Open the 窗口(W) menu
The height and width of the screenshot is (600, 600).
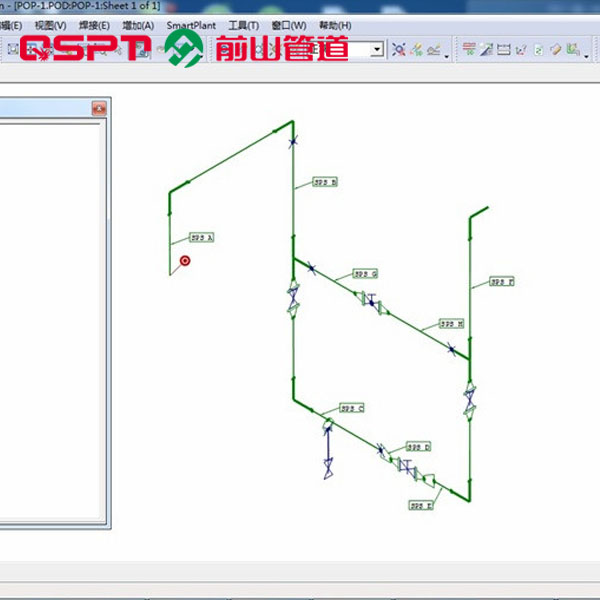pos(289,25)
